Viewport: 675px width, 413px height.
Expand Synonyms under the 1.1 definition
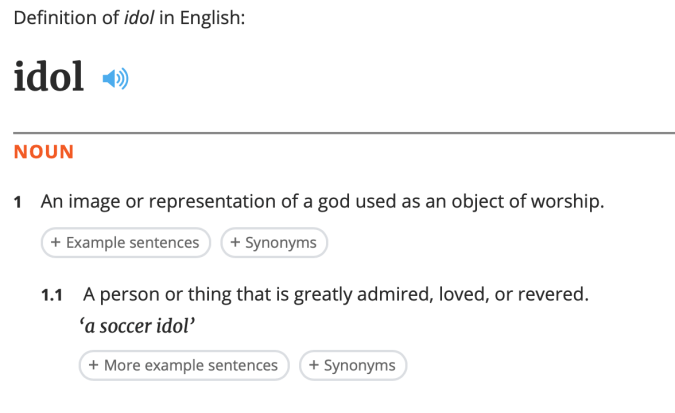(x=353, y=365)
